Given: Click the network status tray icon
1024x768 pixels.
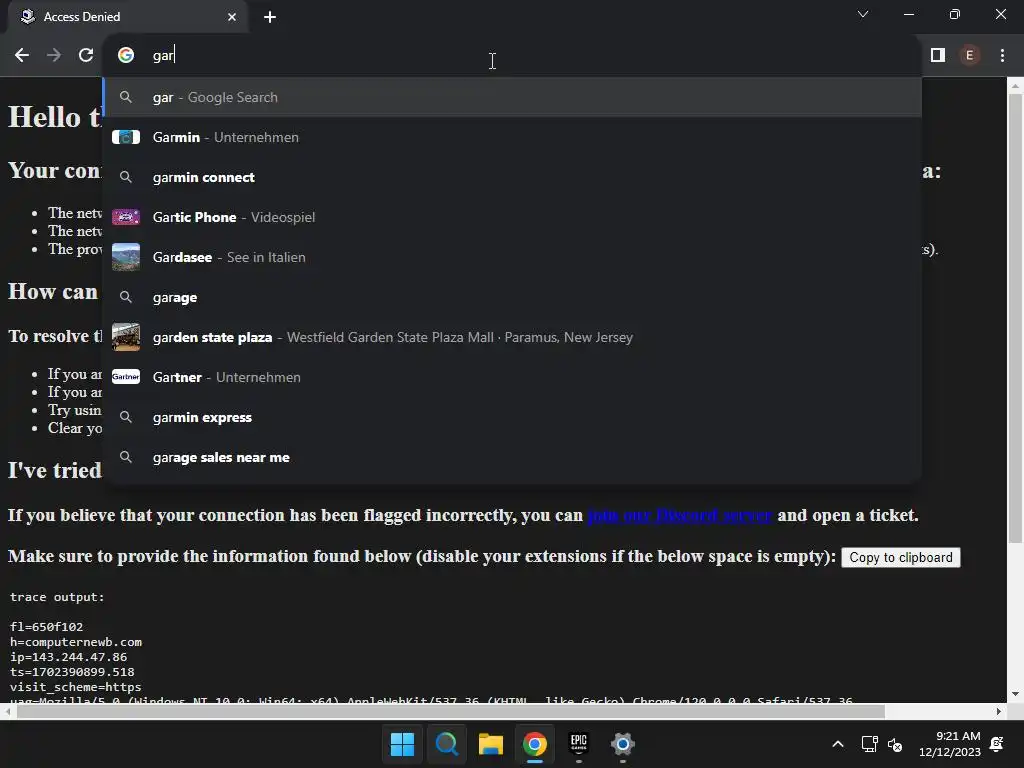Looking at the screenshot, I should [x=869, y=744].
